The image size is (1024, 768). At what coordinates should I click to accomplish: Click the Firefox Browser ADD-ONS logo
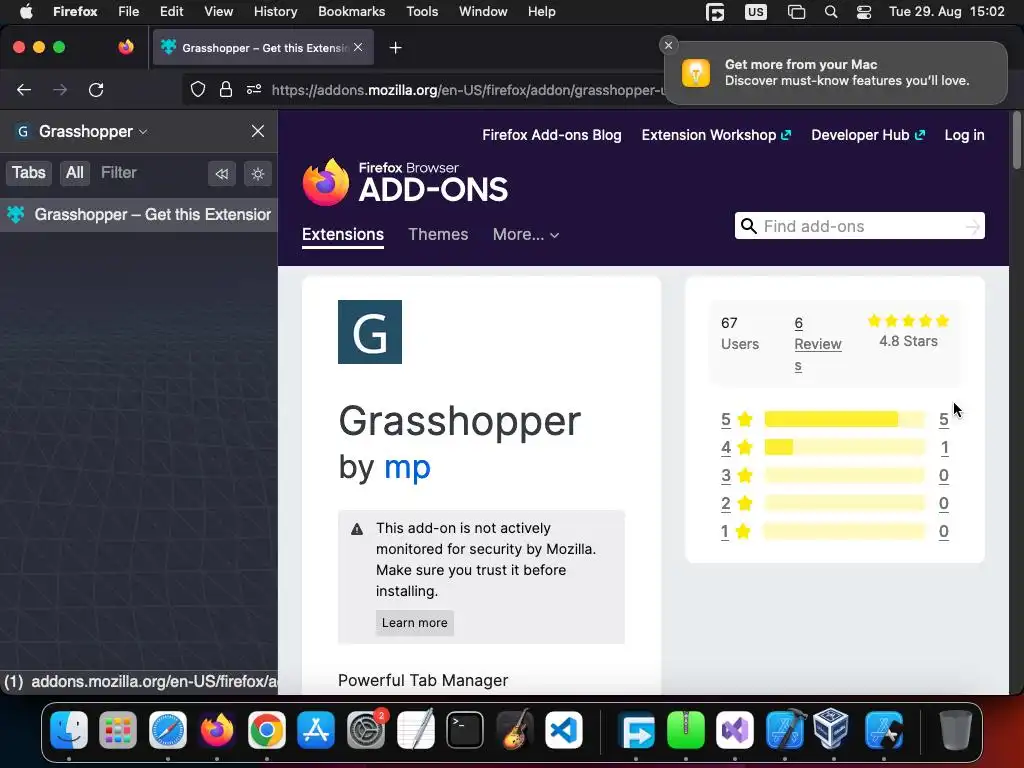405,182
